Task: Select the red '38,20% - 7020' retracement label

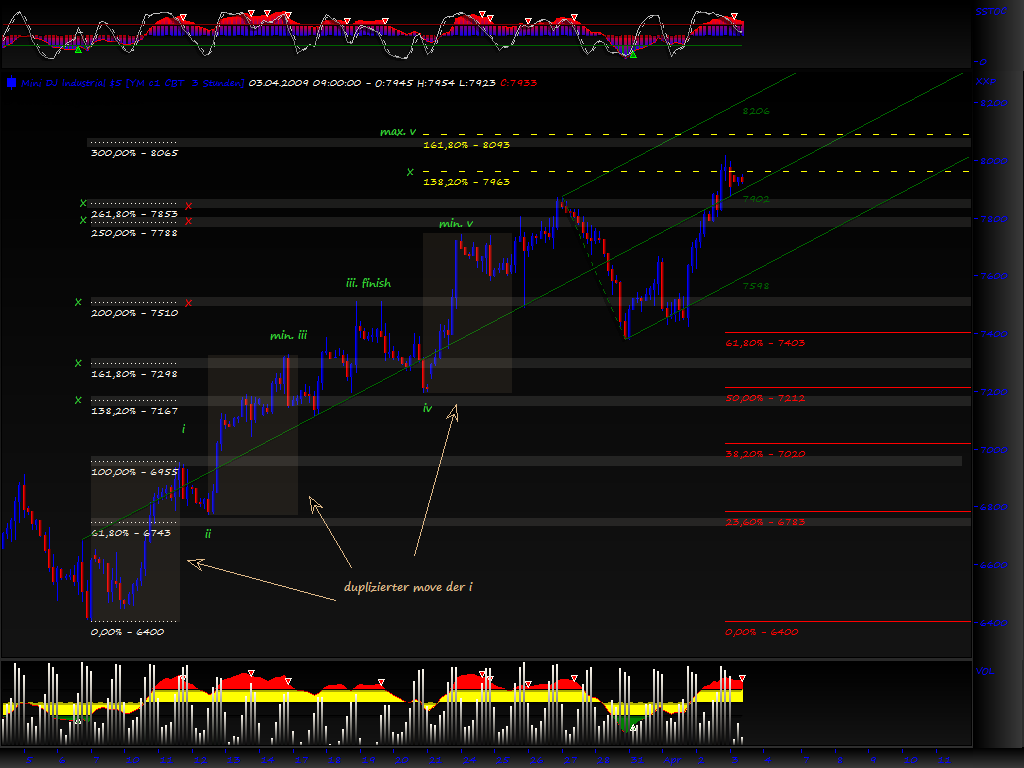Action: click(765, 454)
